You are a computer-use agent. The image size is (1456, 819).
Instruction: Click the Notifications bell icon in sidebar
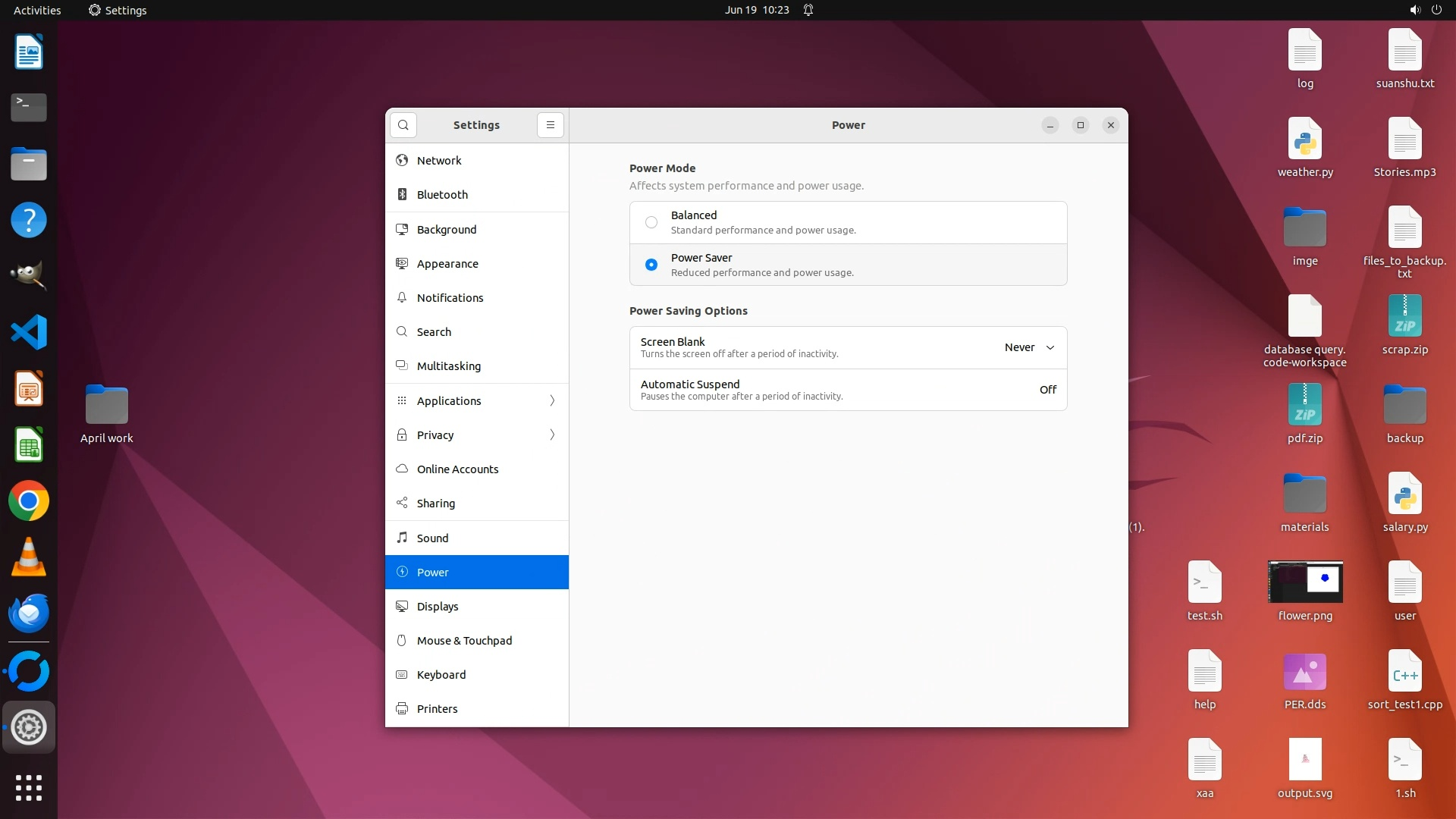click(402, 298)
